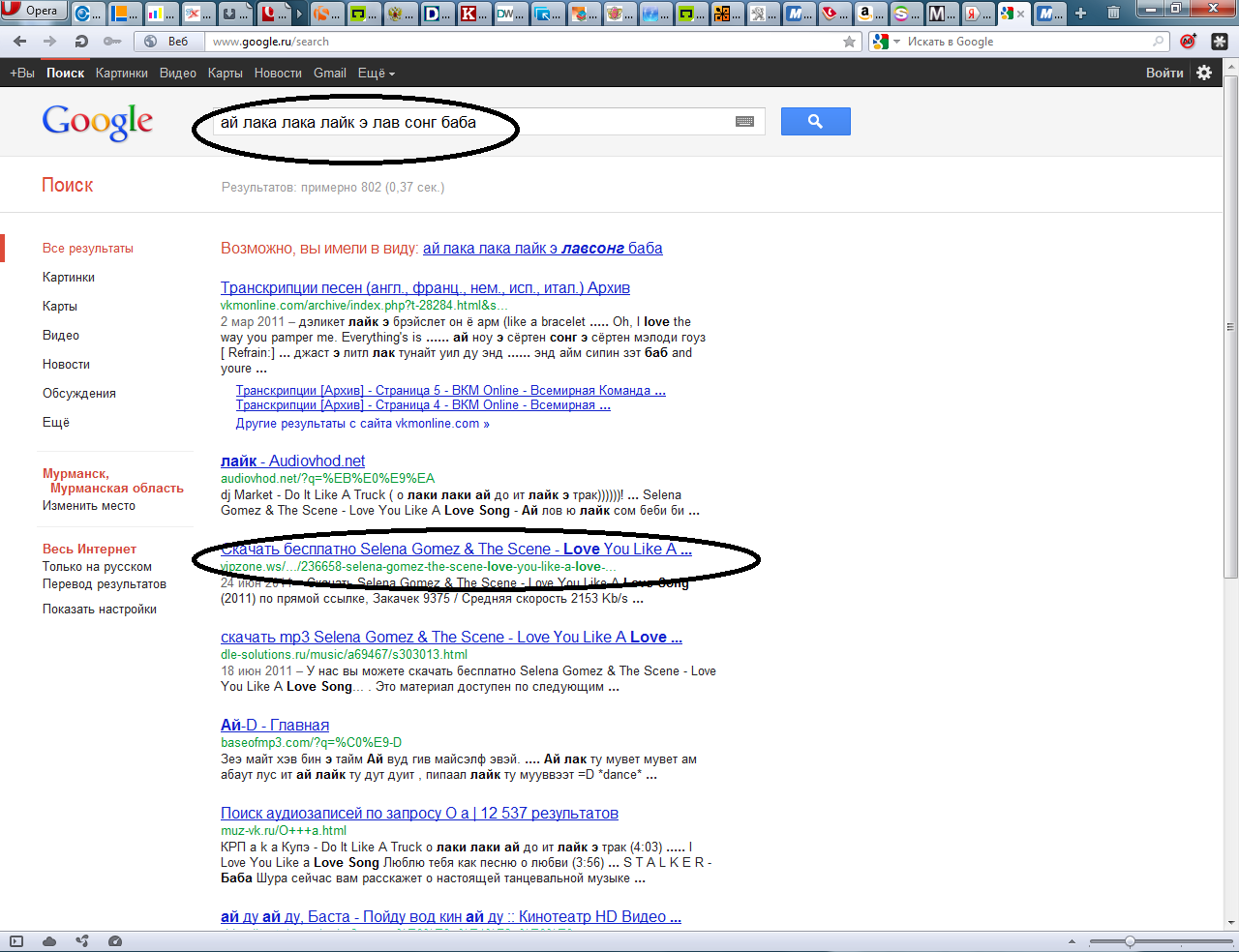Open Скачать бесплатно Selena Gomez result

(456, 550)
